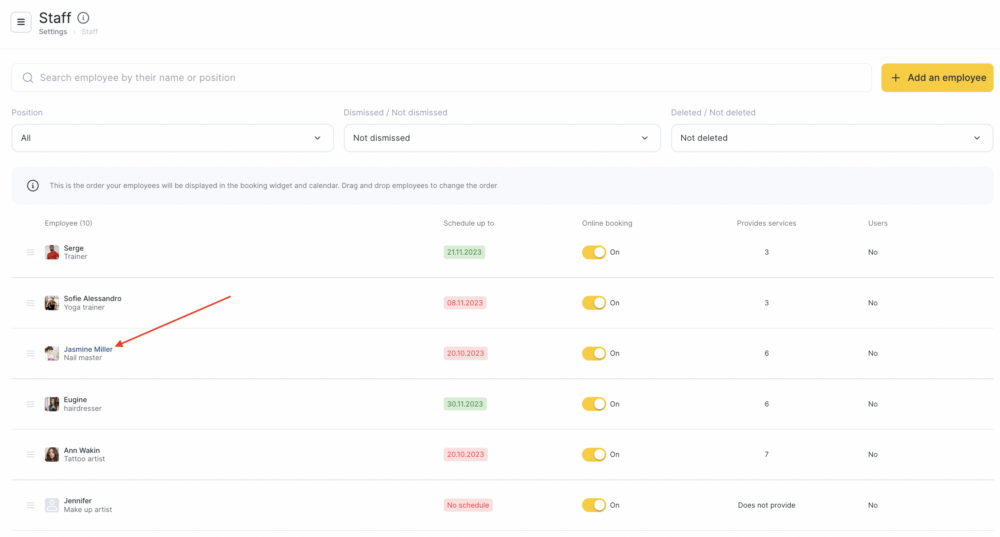The height and width of the screenshot is (537, 1000).
Task: Open Jasmine Miller's employee profile
Action: coord(88,349)
